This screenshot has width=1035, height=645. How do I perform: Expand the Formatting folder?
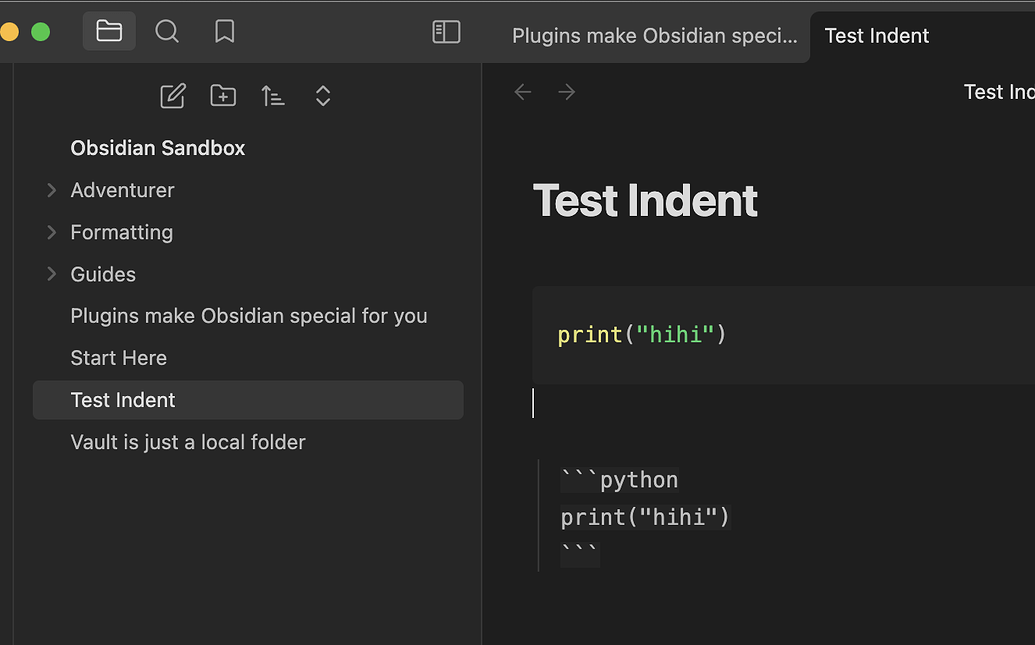point(51,232)
